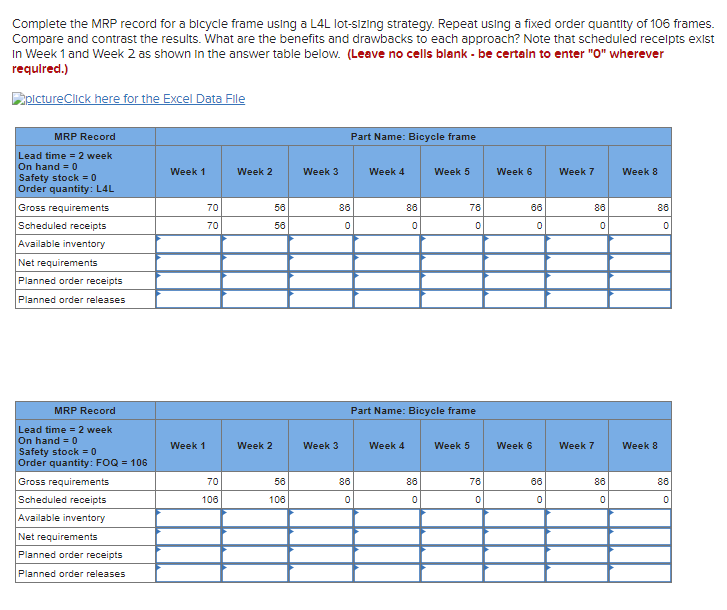This screenshot has width=727, height=610.
Task: Click 'Part Name: Bicycle frame' header of first table
Action: 413,137
